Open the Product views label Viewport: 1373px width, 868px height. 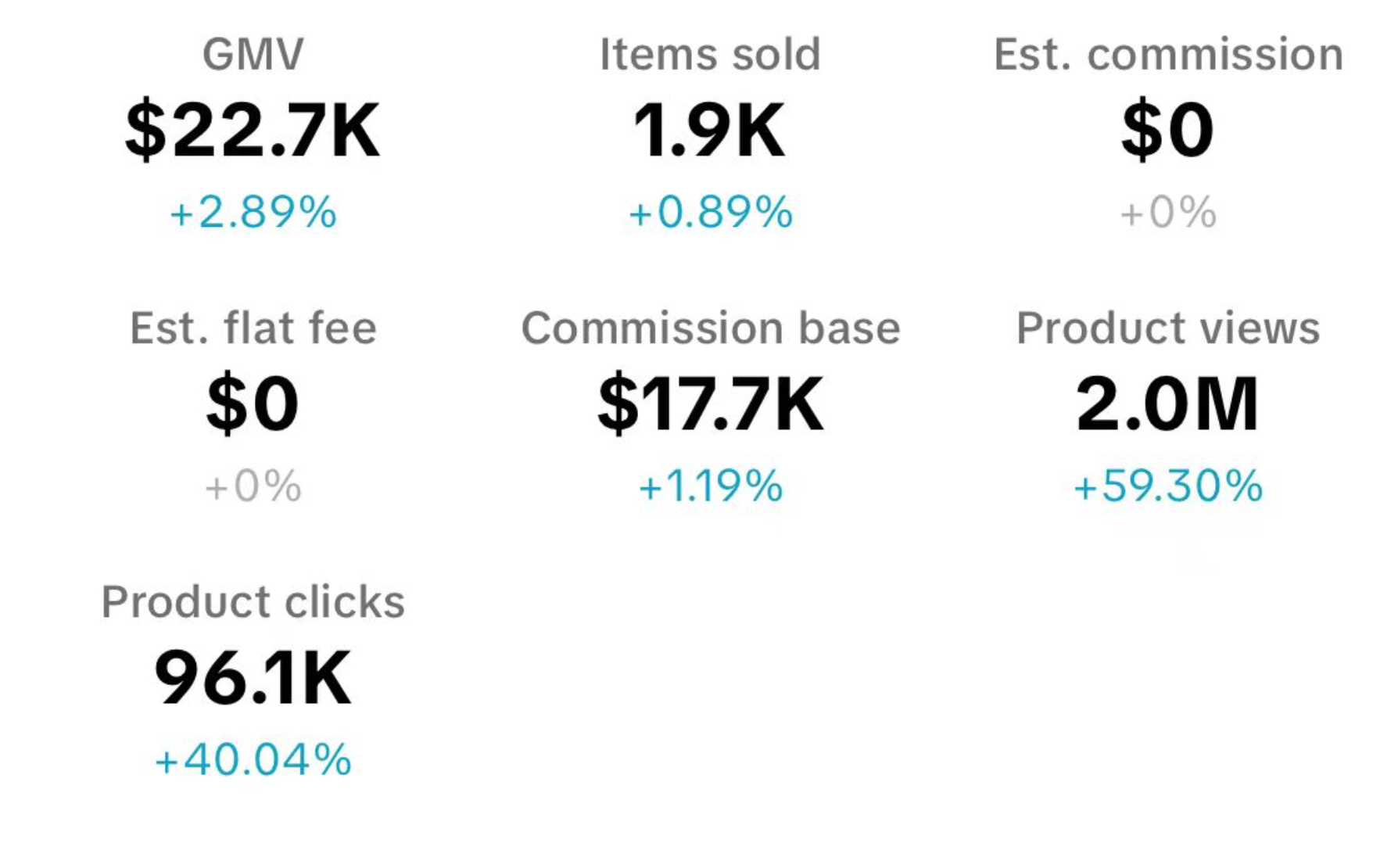[x=1168, y=328]
